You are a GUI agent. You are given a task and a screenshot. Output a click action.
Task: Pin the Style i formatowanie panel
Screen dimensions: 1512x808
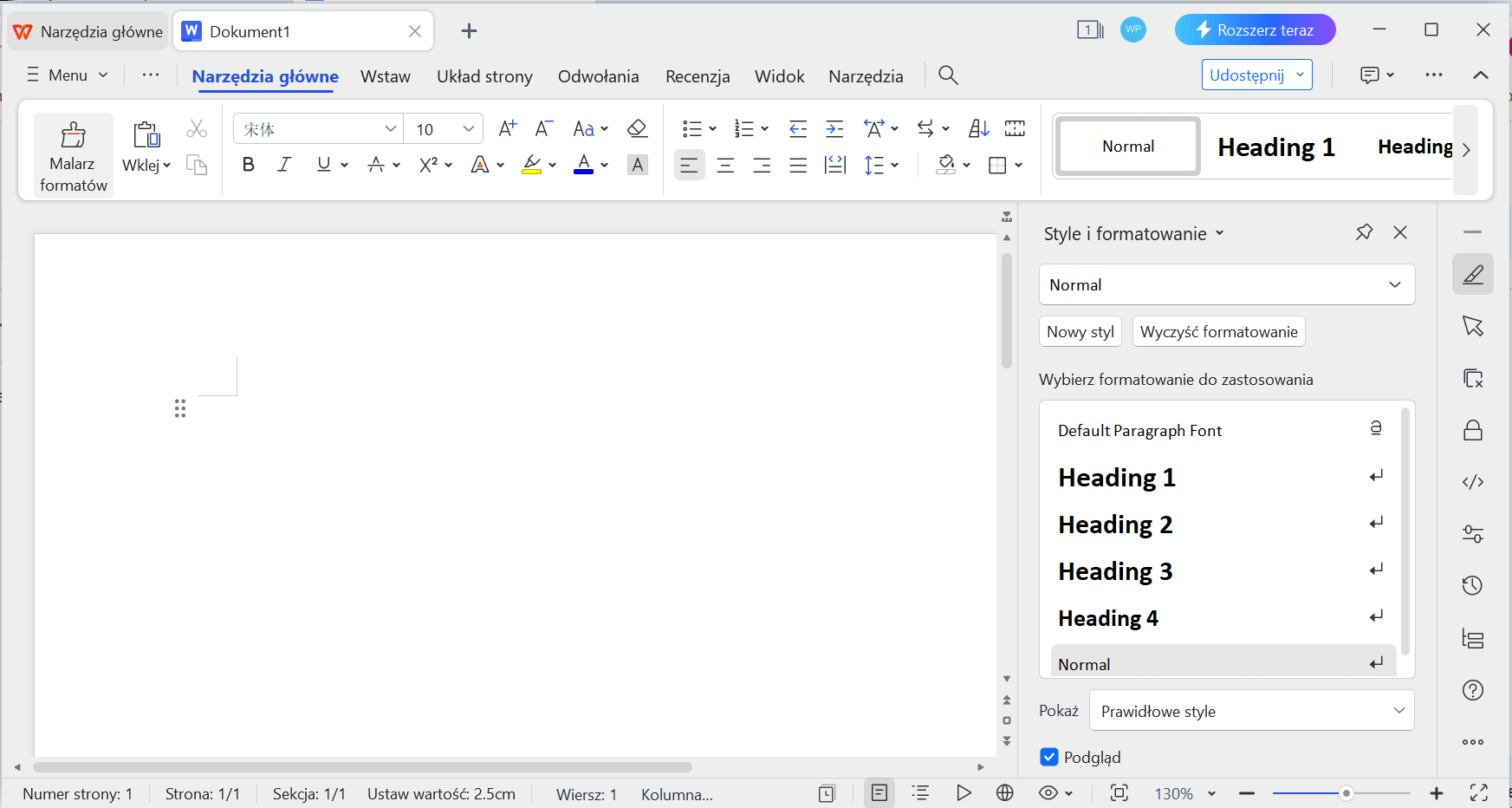click(1364, 231)
